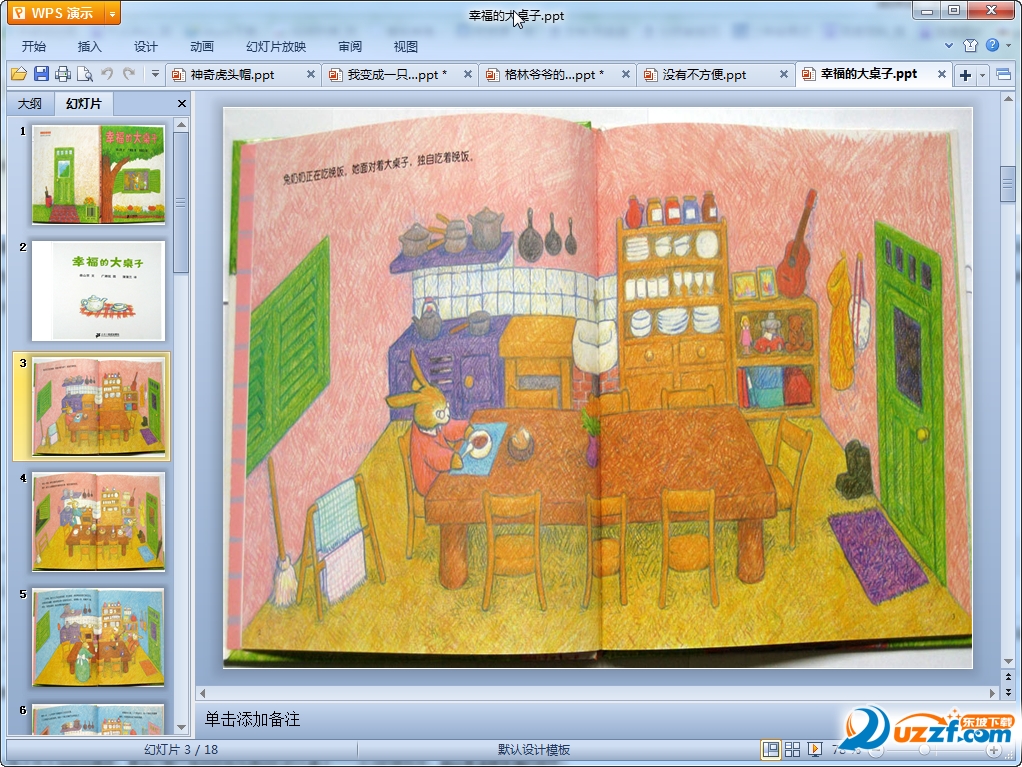Collapse the ribbon with the chevron arrow

[x=949, y=46]
